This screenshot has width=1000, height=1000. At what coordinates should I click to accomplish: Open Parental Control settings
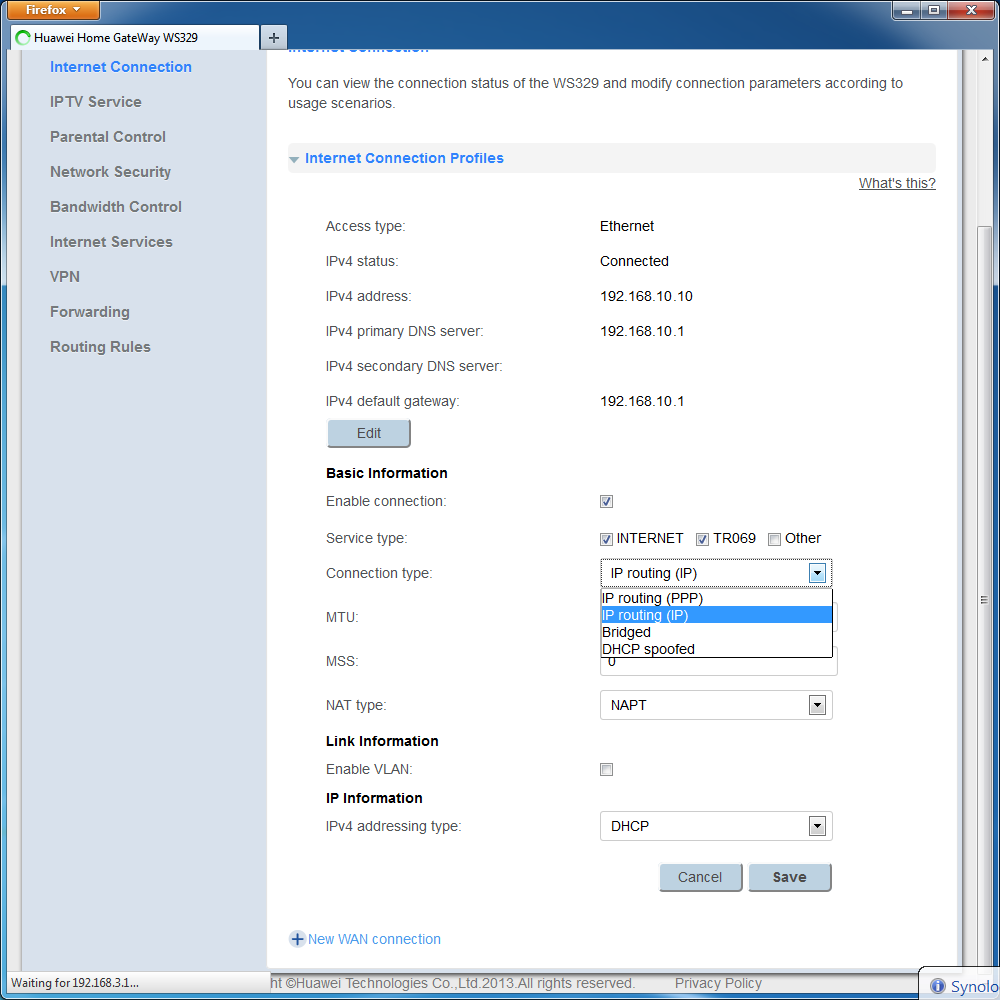(108, 137)
